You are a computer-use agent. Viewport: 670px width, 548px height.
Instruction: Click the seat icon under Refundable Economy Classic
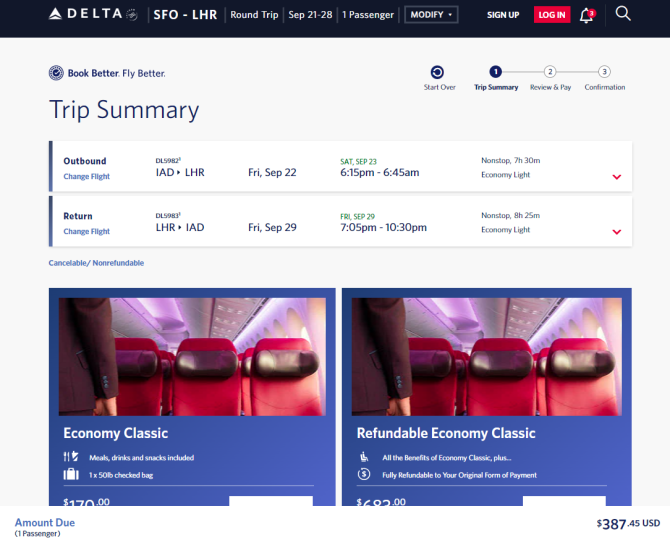tap(364, 457)
